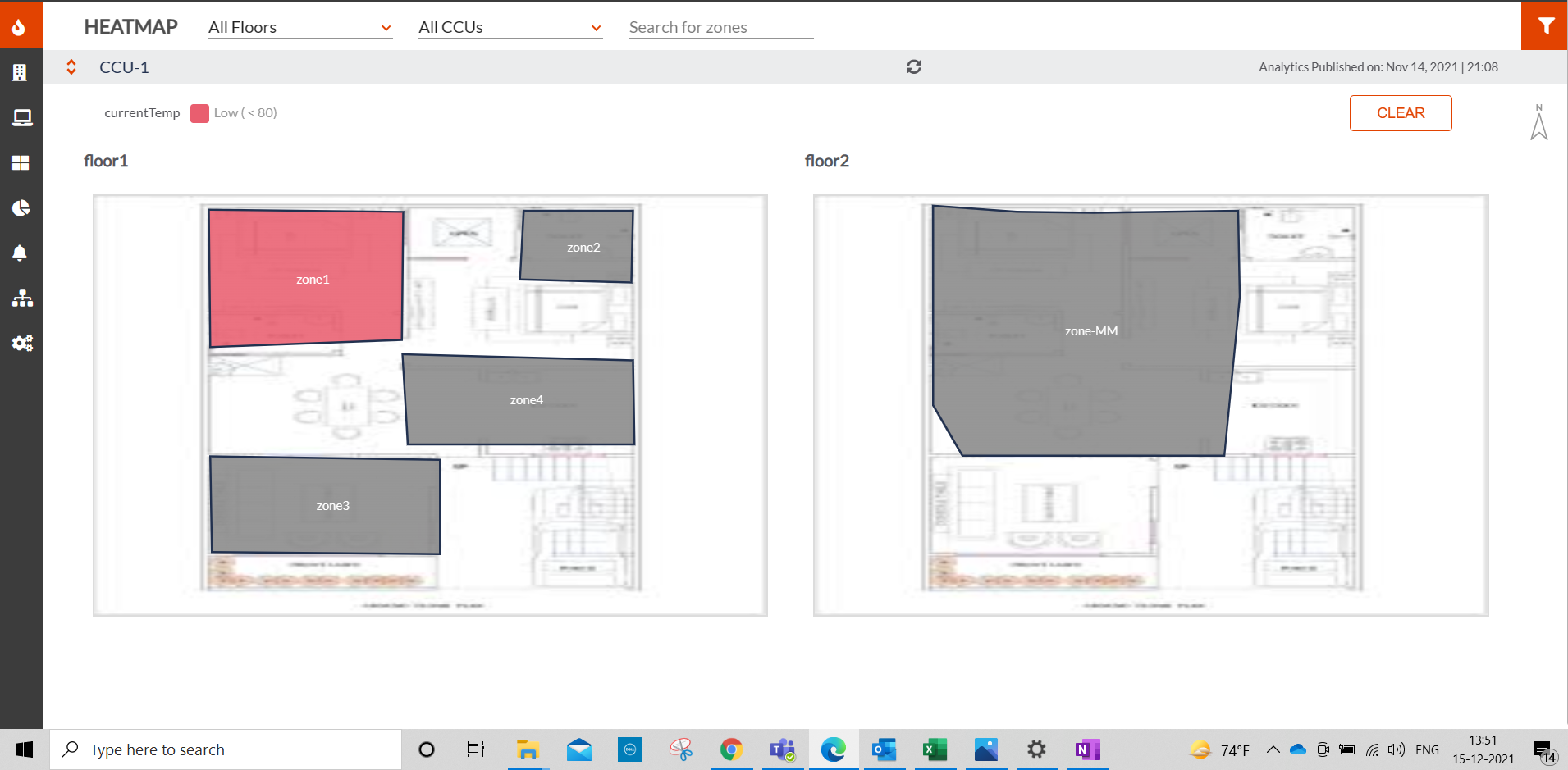Open OneNote from taskbar

tap(1088, 749)
